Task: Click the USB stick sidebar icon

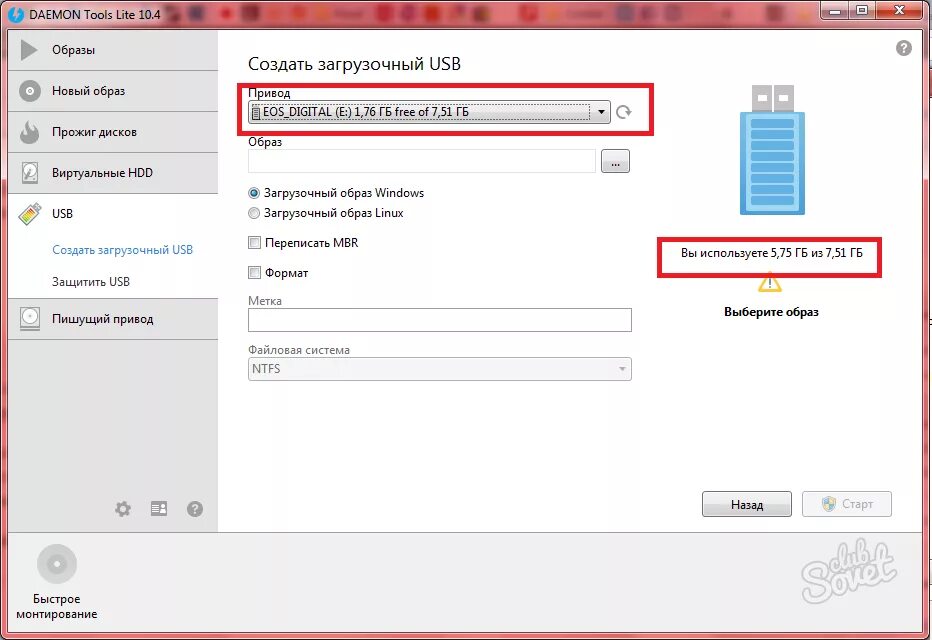Action: coord(30,214)
